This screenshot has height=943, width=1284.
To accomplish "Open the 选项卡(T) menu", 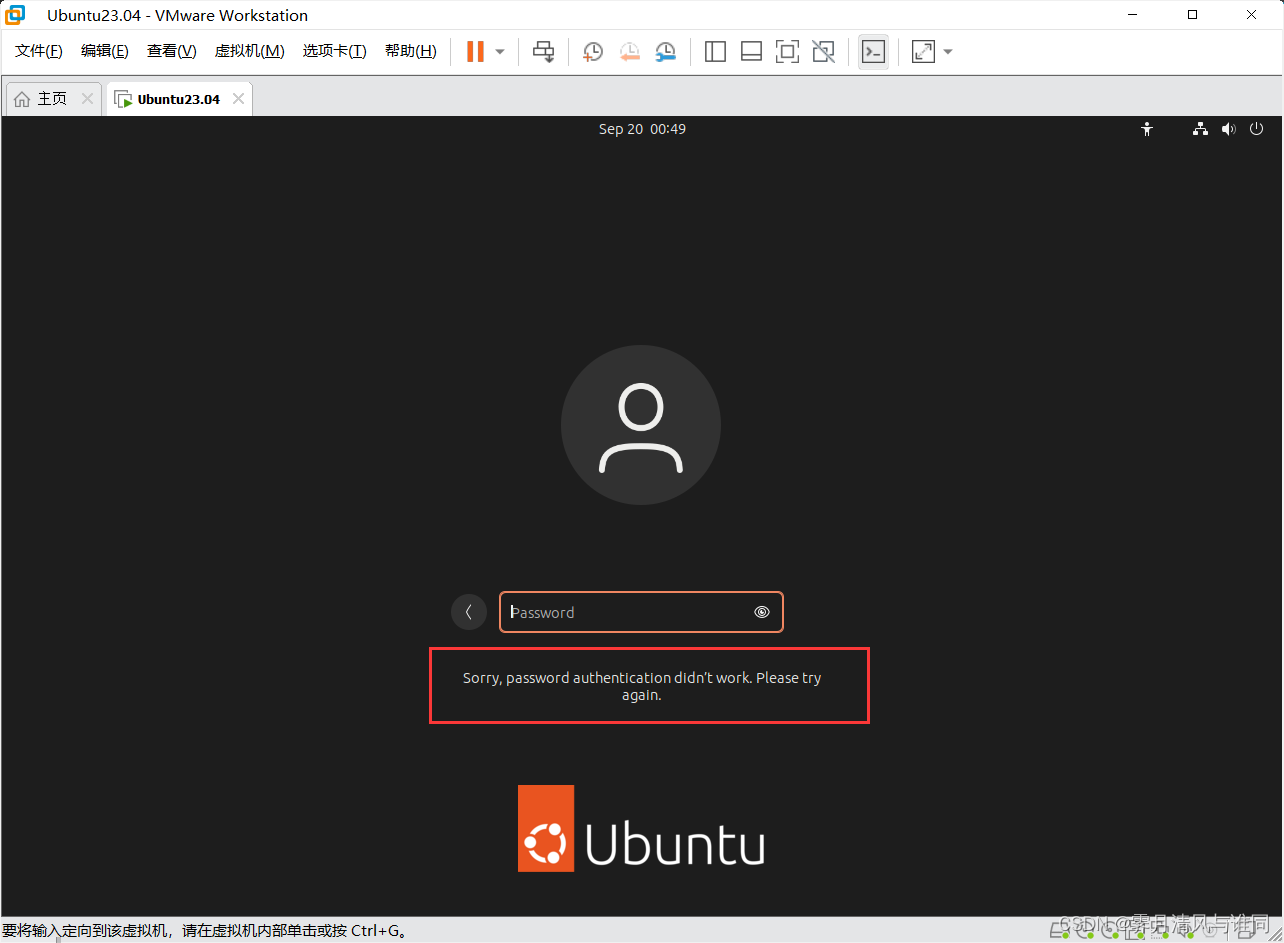I will coord(334,51).
